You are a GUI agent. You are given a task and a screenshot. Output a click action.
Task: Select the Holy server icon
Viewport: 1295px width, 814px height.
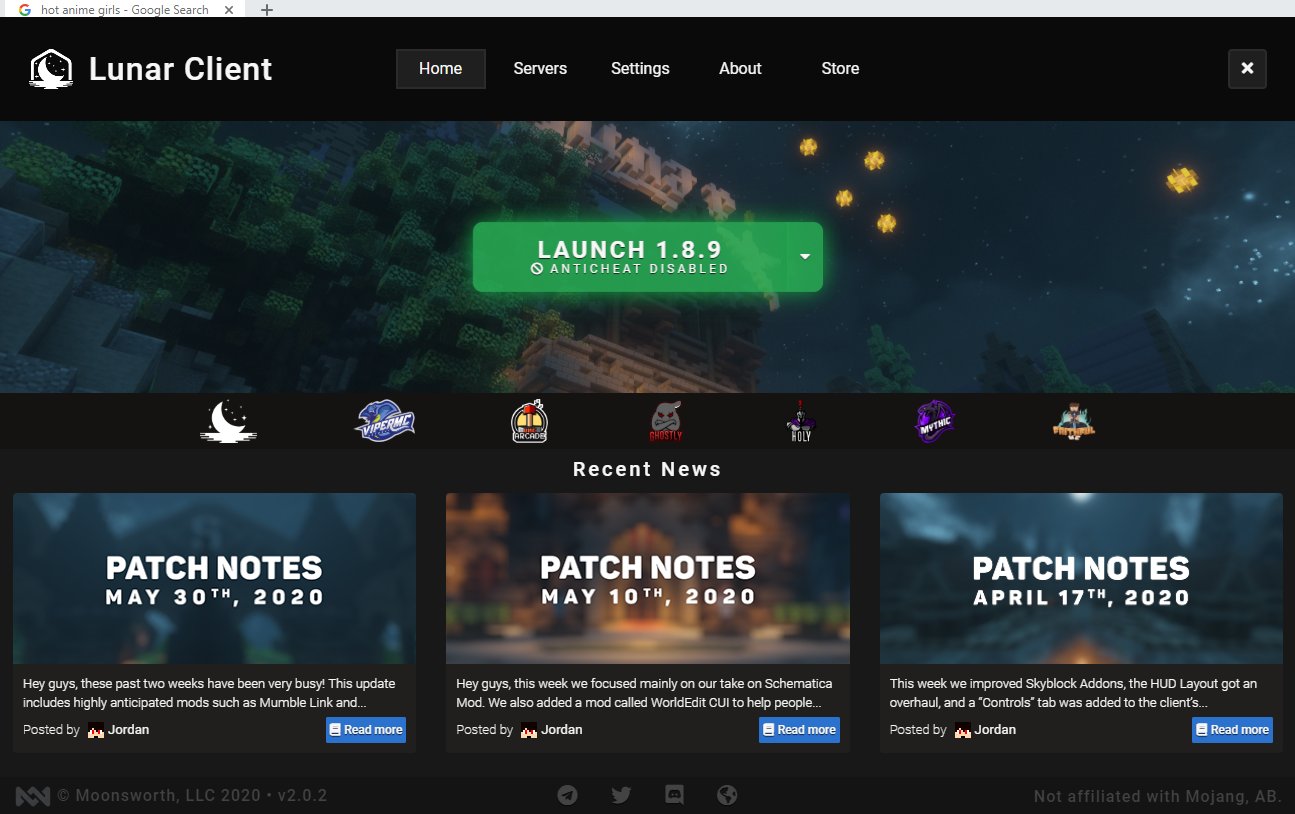tap(800, 420)
